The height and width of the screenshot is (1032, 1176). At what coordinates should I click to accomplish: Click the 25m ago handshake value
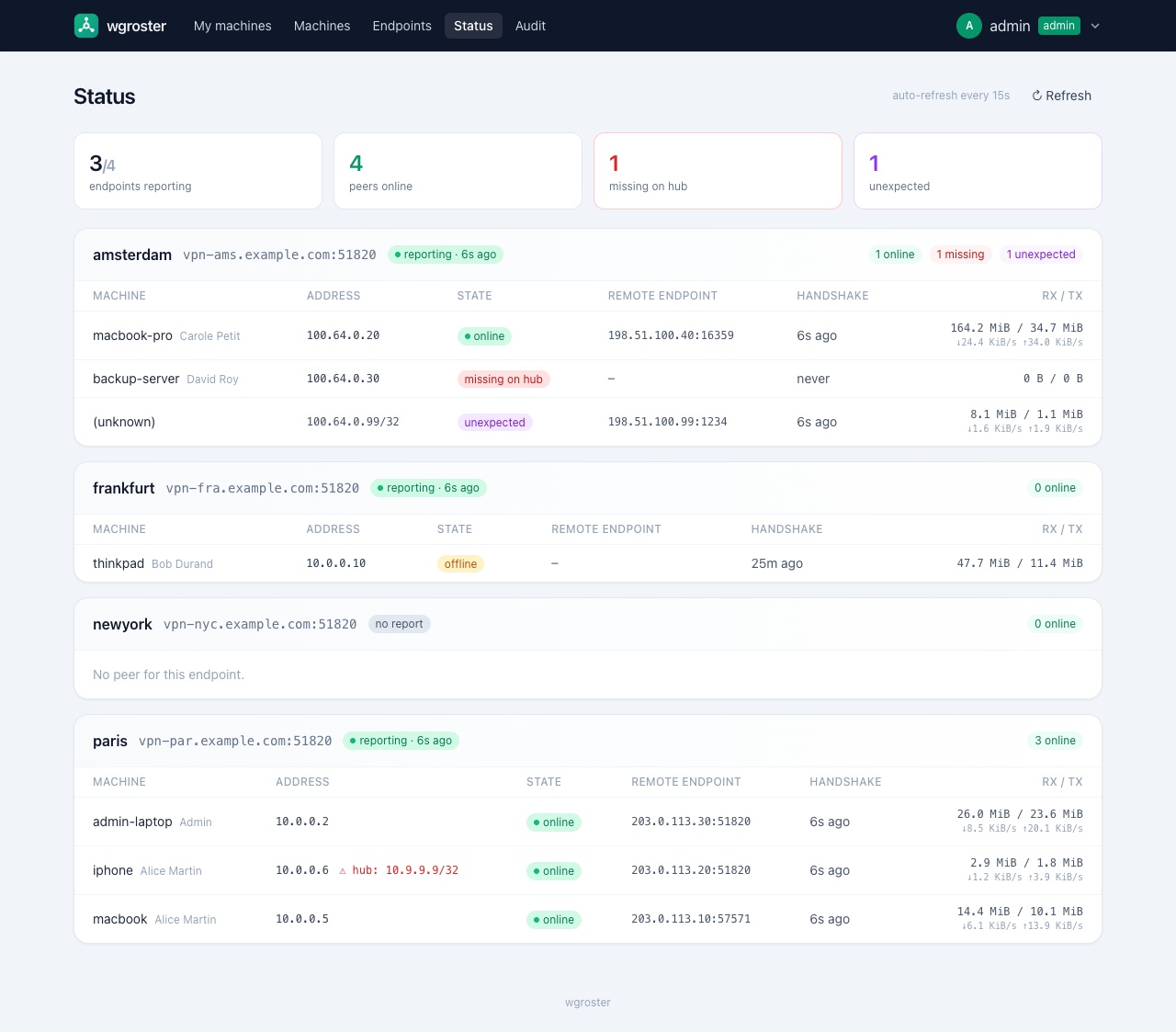(777, 563)
